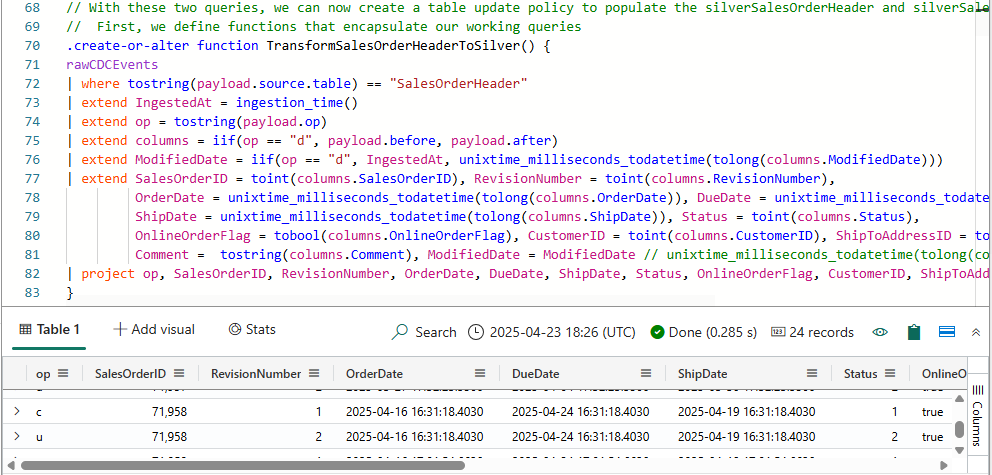The height and width of the screenshot is (475, 992).
Task: Click rawCDCEvents on line 71
Action: 112,65
